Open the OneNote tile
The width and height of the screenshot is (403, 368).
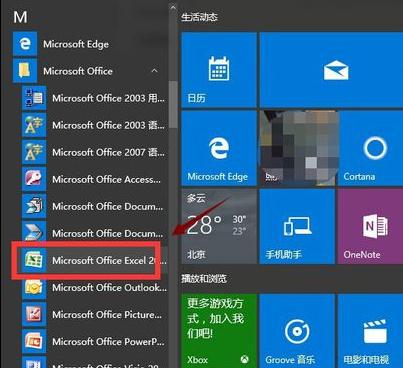pos(370,226)
